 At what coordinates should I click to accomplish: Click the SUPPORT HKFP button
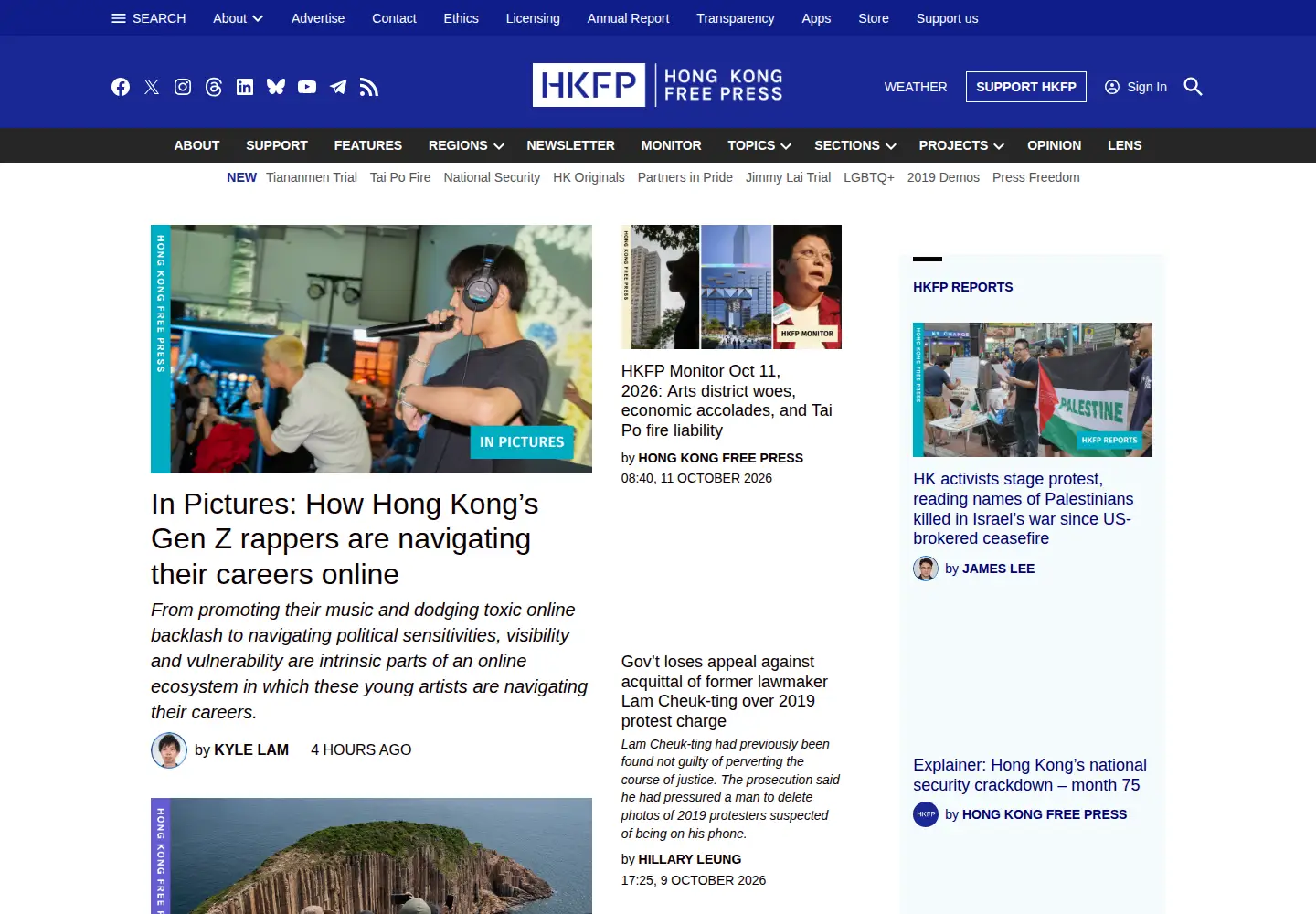(1026, 87)
